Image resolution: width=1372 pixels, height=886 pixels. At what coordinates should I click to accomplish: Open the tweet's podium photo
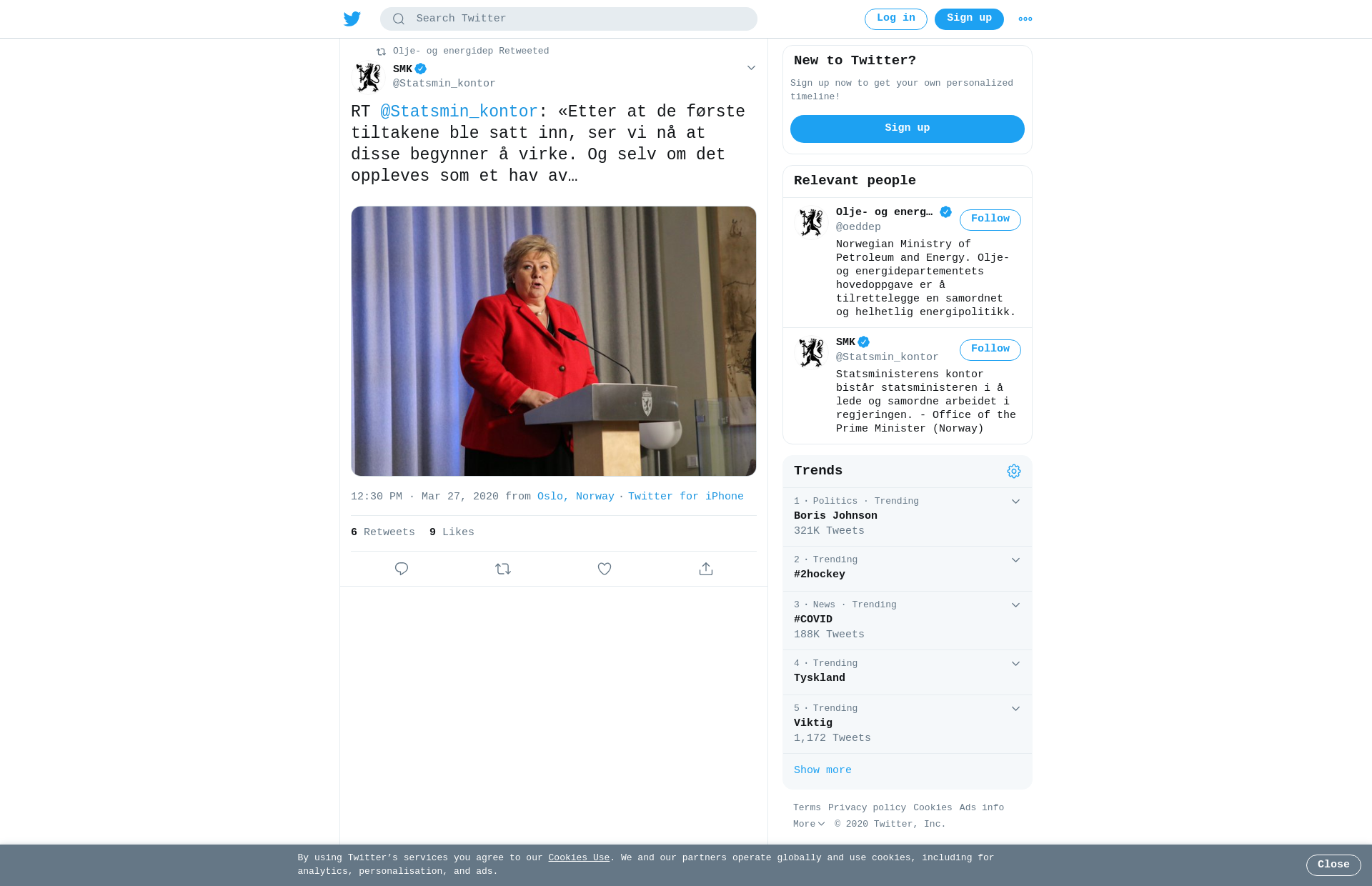[x=554, y=341]
